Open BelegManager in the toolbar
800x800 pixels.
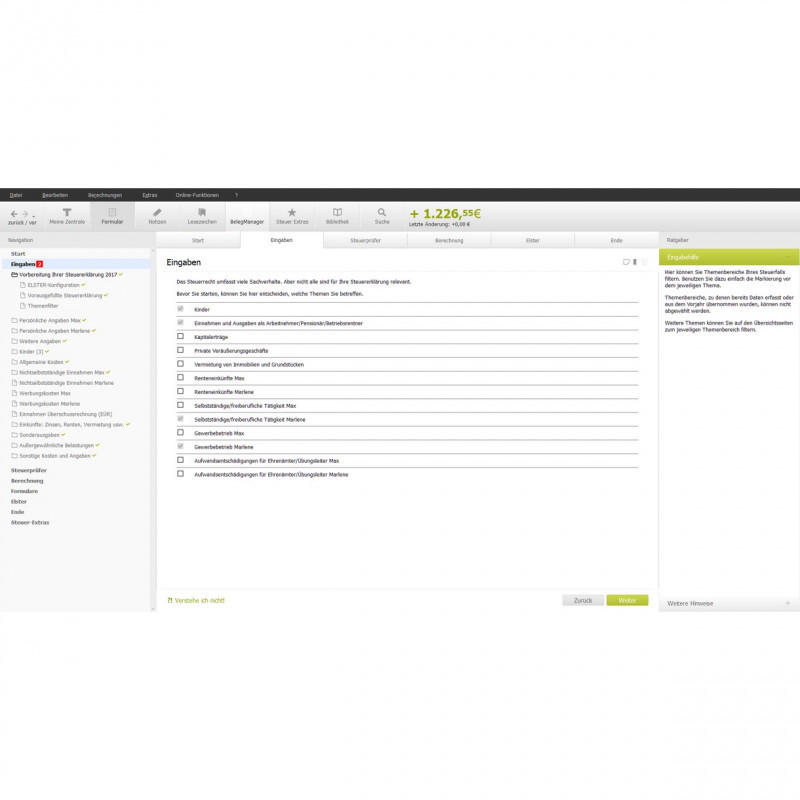(246, 221)
